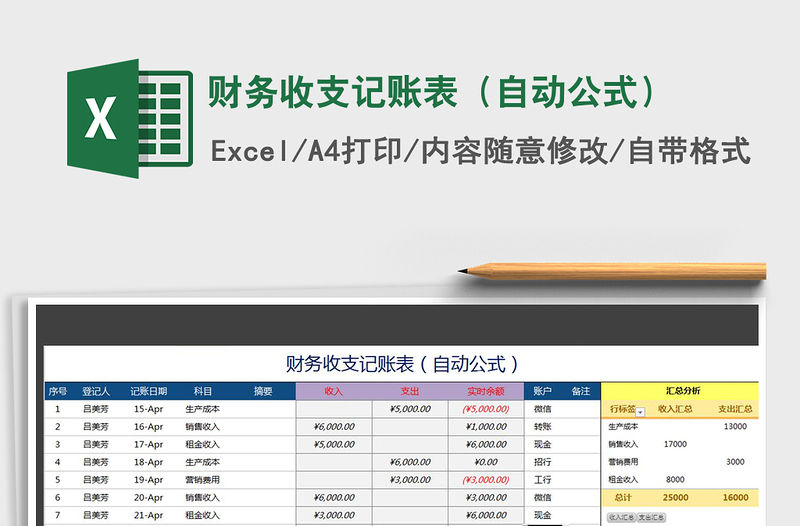Click the 租金收入 row label in summary table
This screenshot has width=800, height=526.
623,480
